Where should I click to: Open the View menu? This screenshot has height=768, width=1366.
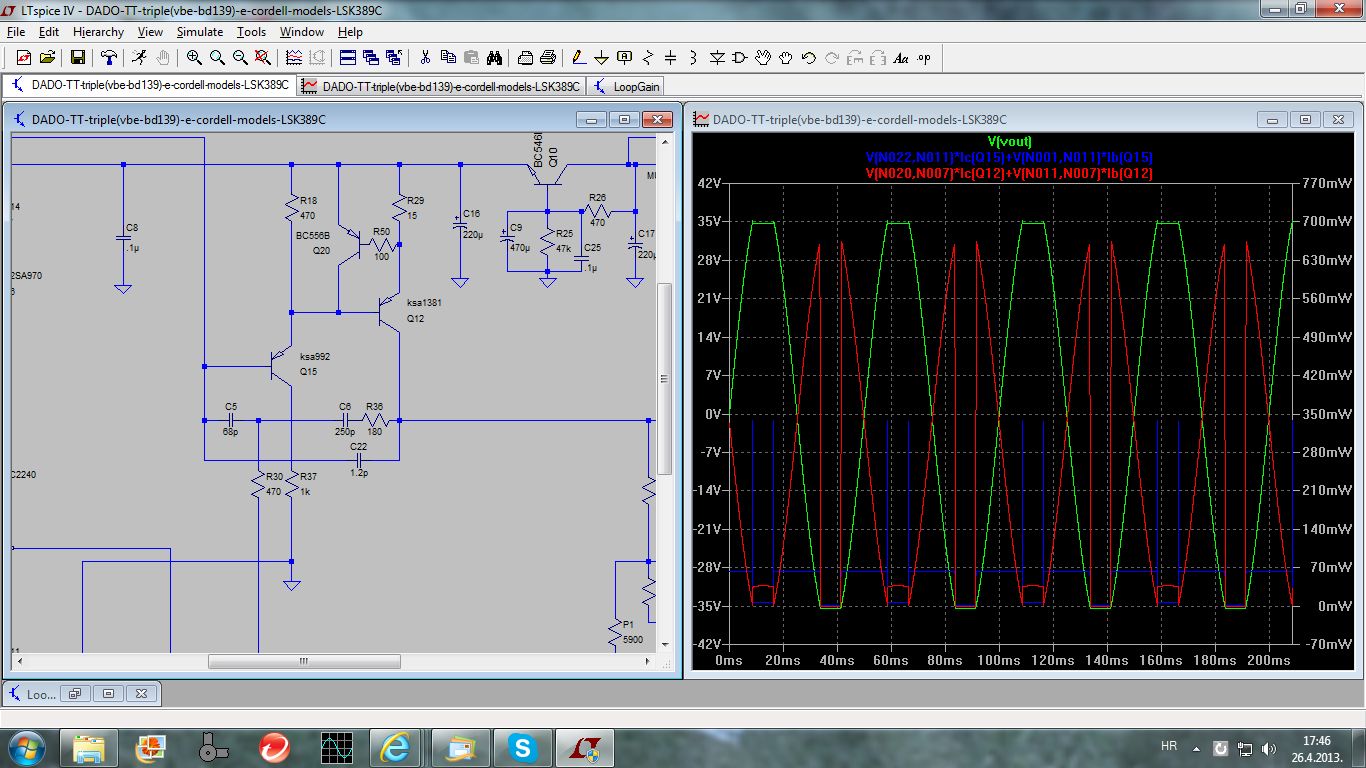click(150, 32)
